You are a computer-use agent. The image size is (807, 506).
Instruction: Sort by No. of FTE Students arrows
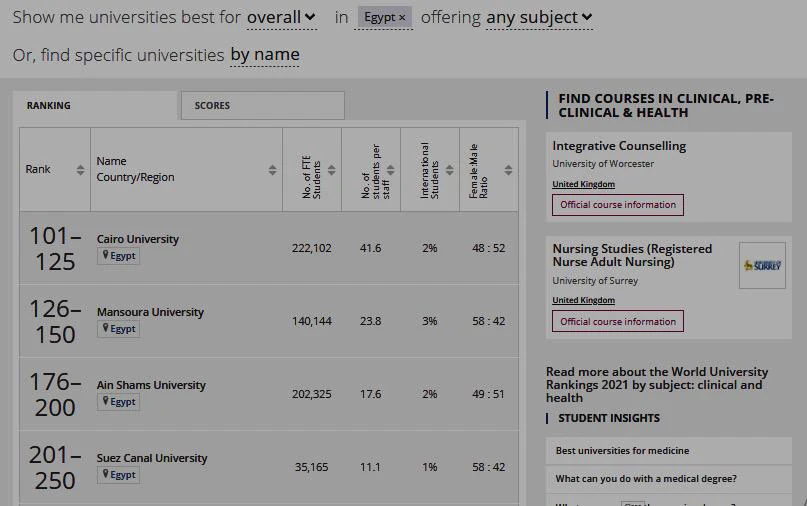(x=331, y=170)
